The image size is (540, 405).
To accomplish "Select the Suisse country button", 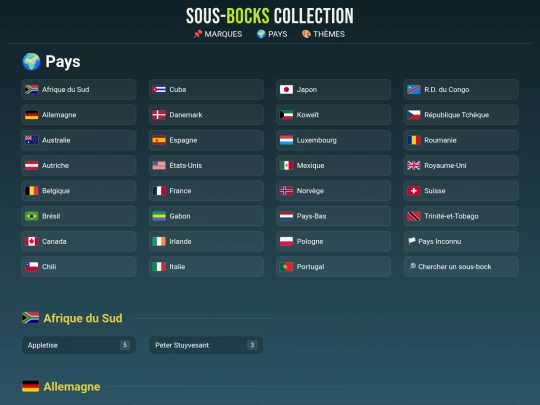I will click(x=461, y=191).
